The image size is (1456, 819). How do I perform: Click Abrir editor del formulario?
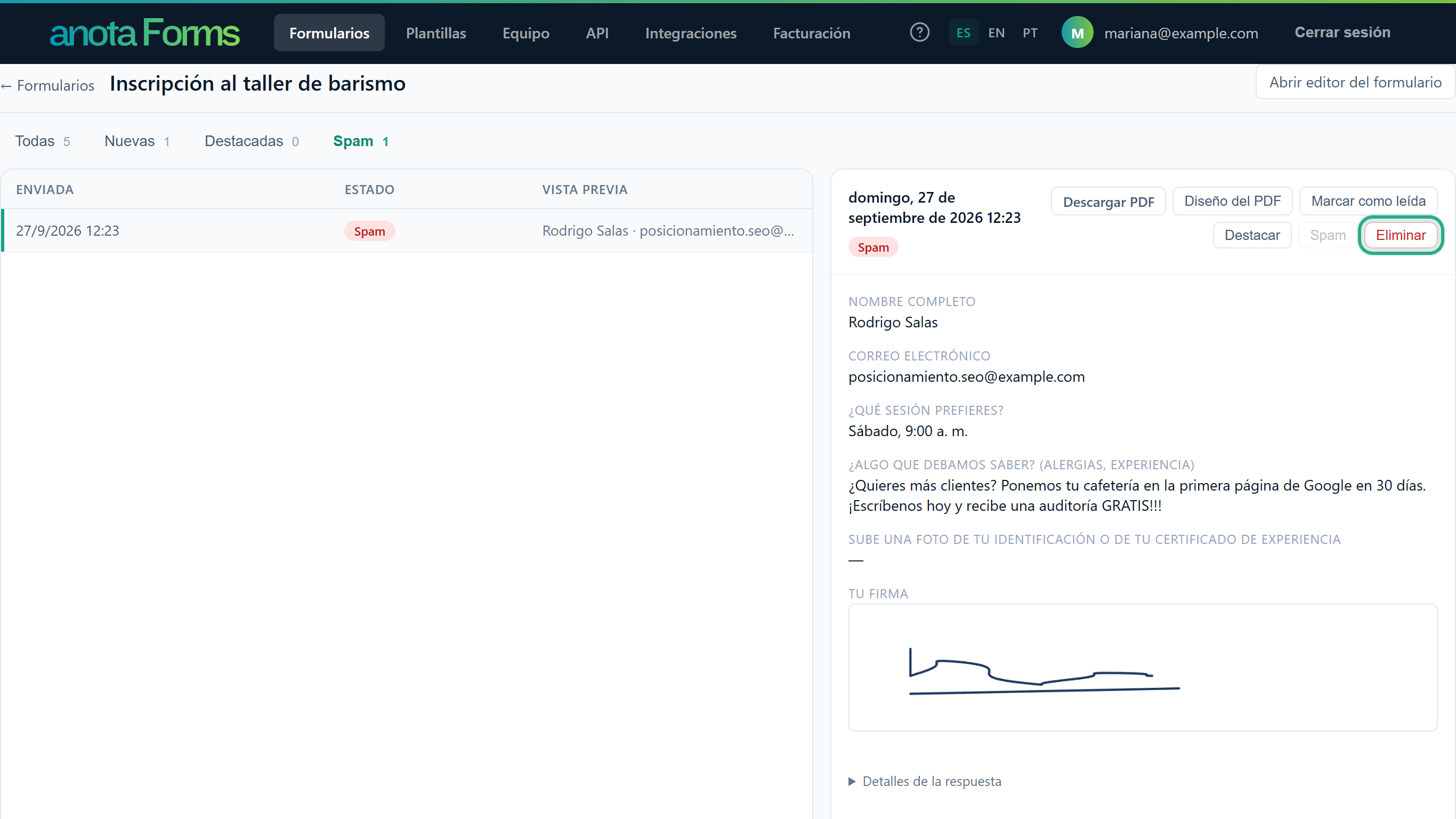(1355, 83)
